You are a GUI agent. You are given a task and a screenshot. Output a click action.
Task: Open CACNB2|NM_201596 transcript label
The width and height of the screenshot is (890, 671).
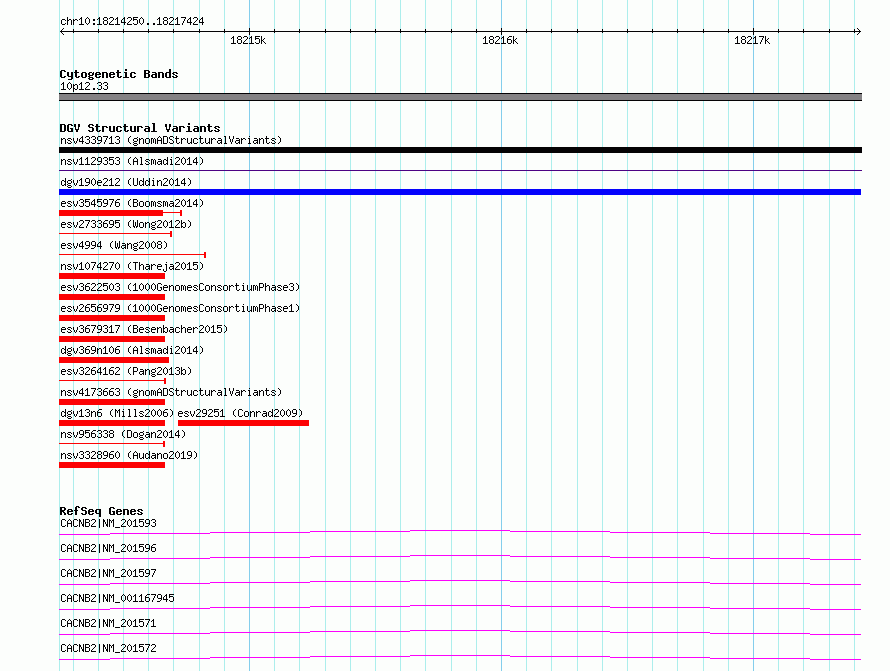[108, 548]
